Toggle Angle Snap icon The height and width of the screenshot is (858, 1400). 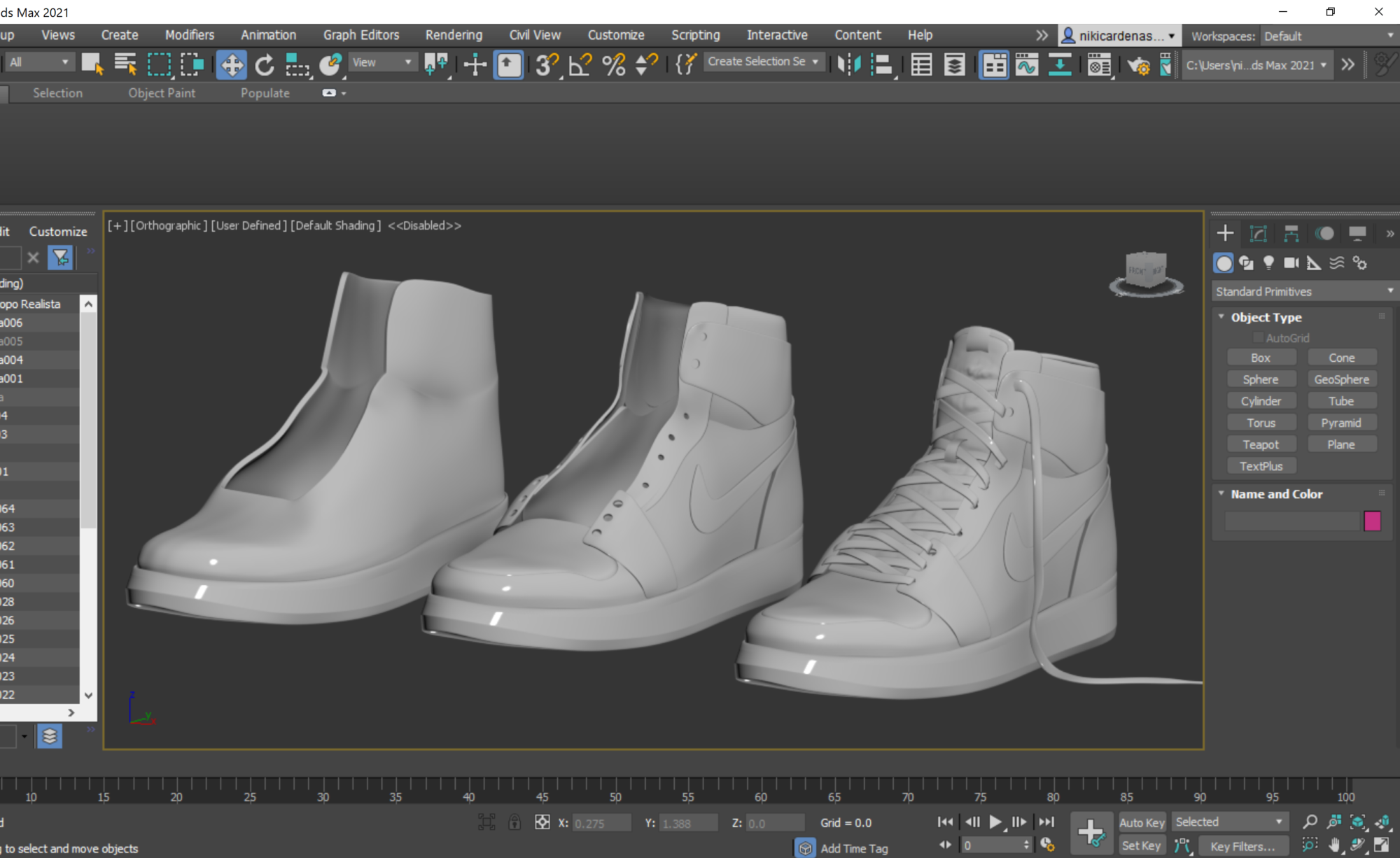(580, 65)
